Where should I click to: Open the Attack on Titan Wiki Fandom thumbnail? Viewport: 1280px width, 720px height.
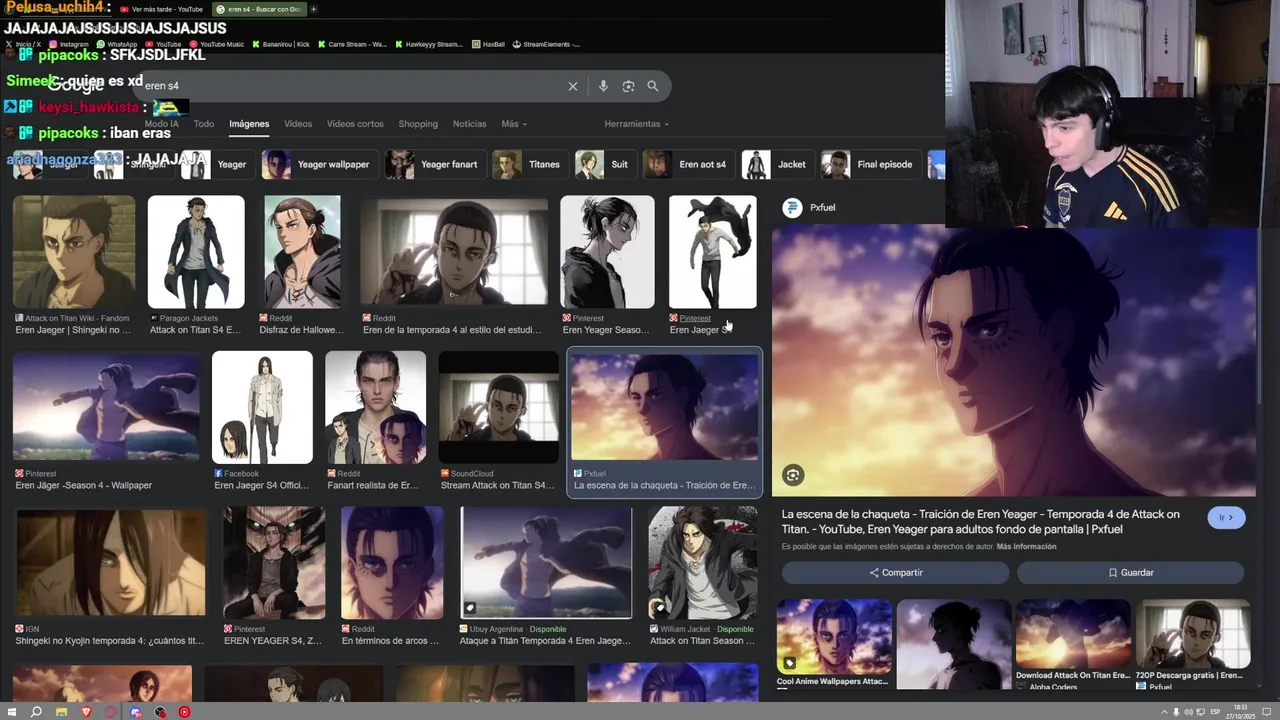[x=74, y=251]
